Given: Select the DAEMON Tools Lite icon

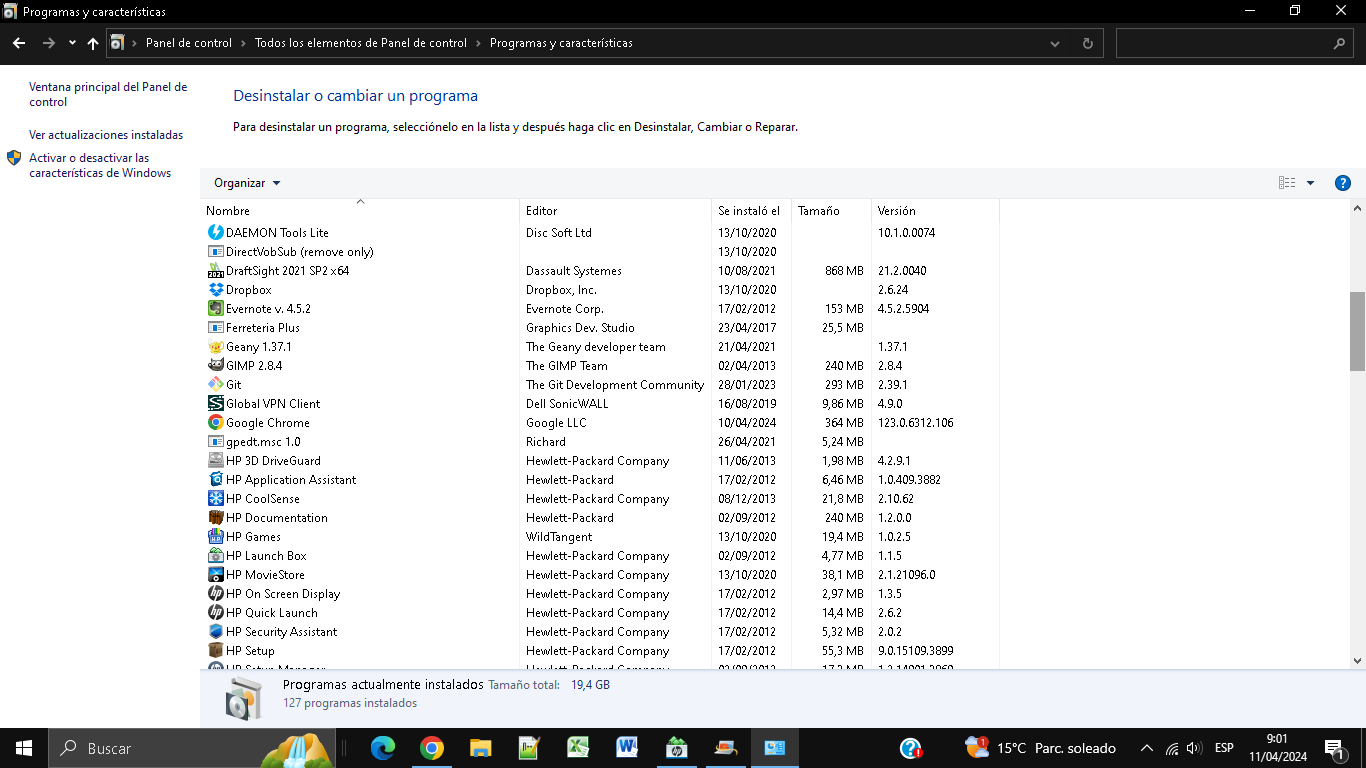Looking at the screenshot, I should 215,232.
